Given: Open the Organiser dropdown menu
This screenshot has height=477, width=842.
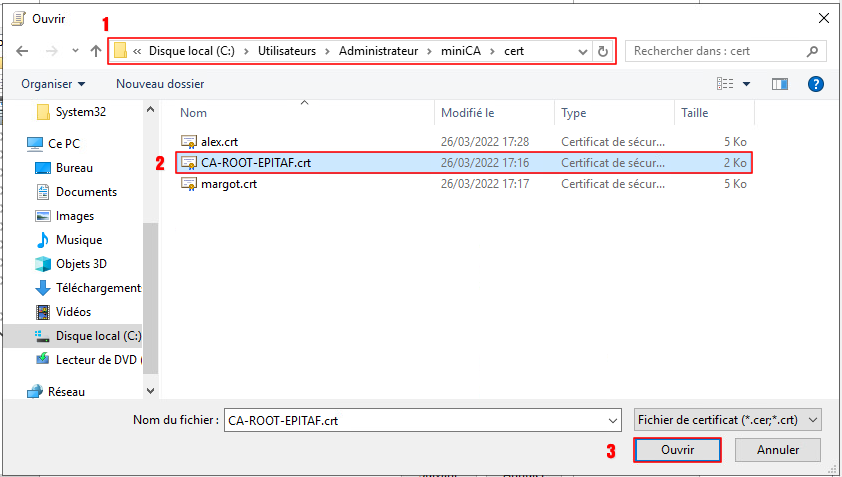Looking at the screenshot, I should pos(53,85).
